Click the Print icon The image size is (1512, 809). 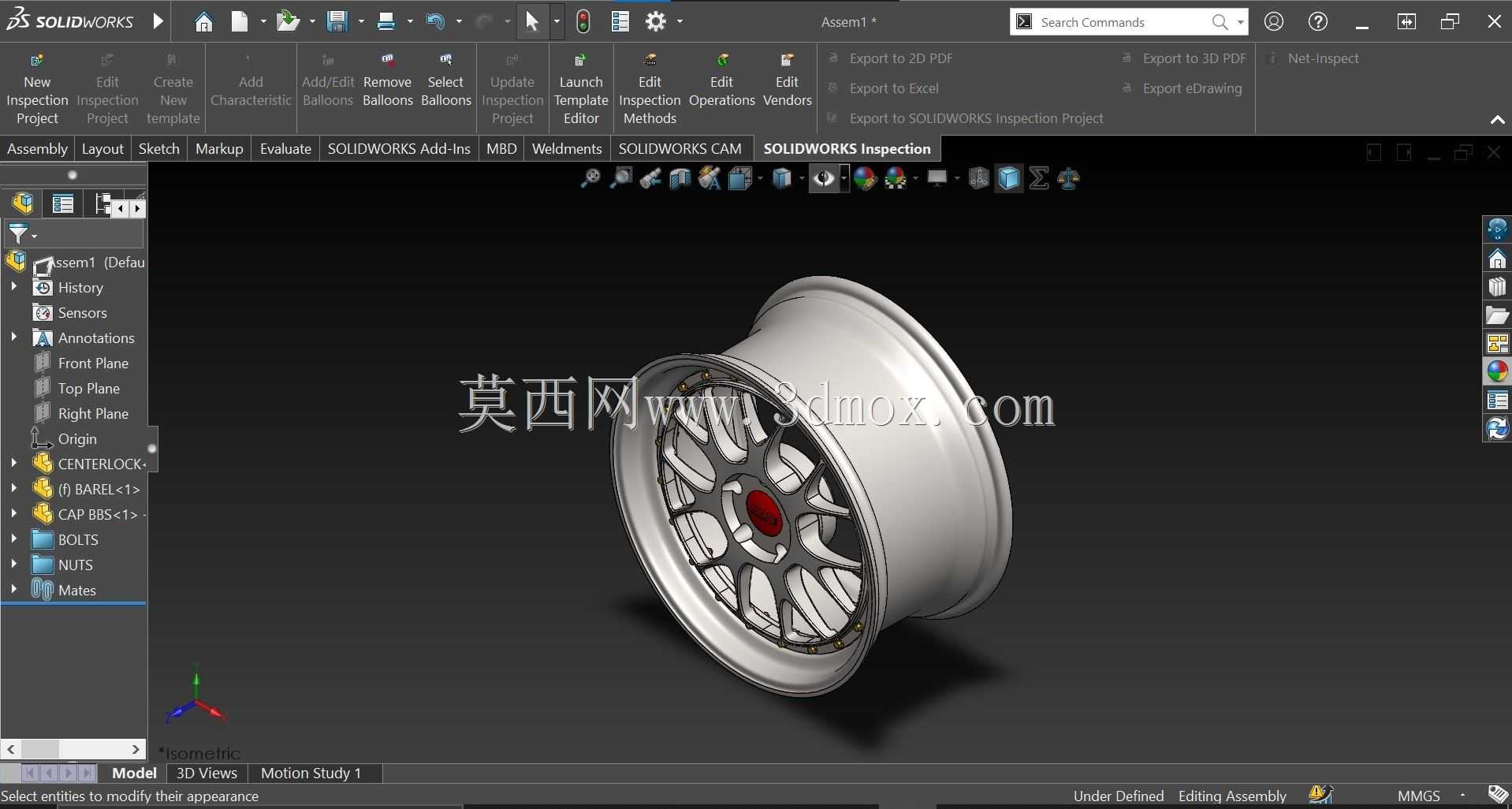pos(386,22)
